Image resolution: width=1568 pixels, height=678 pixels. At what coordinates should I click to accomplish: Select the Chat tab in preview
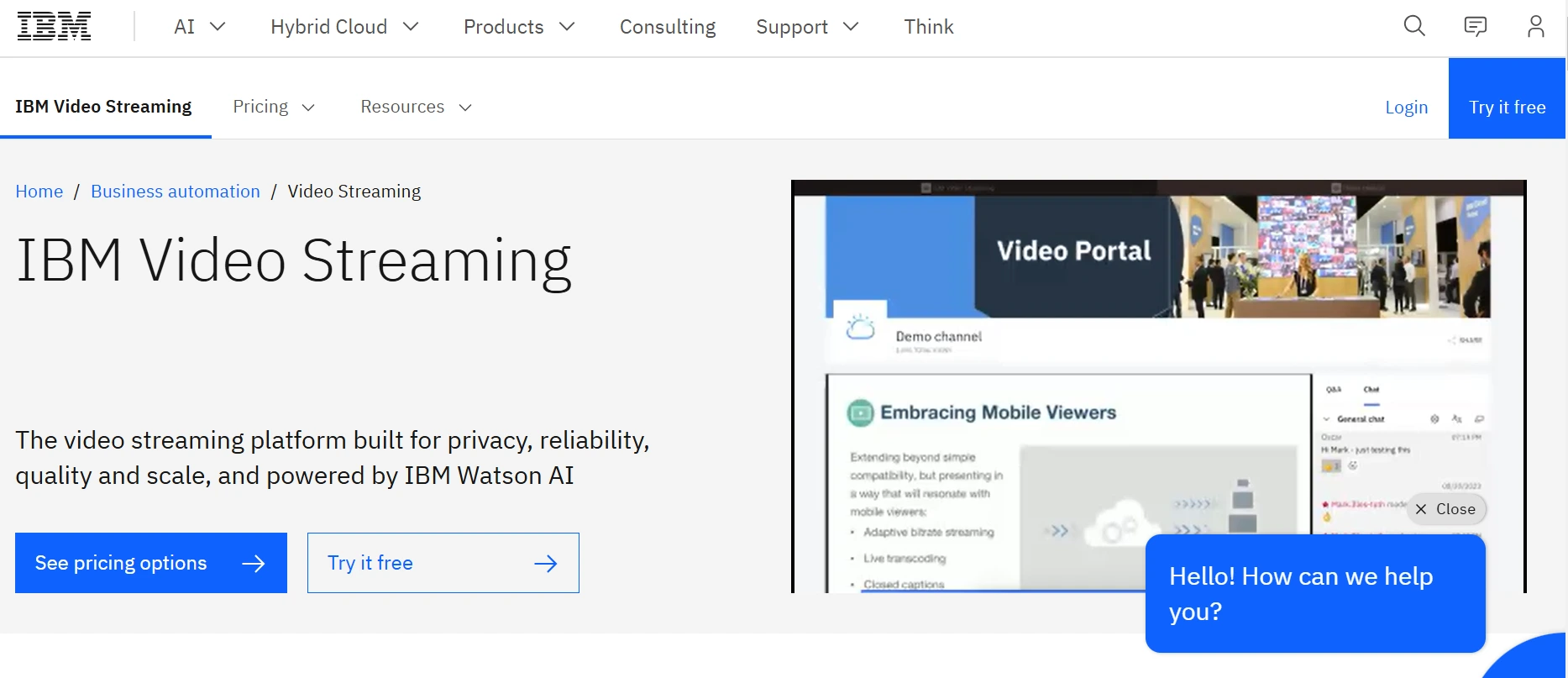point(1371,389)
